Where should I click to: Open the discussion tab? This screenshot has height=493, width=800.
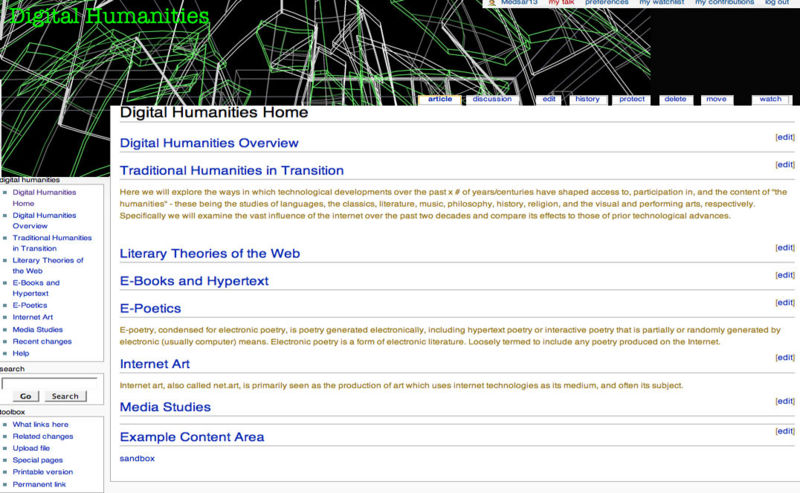(492, 99)
